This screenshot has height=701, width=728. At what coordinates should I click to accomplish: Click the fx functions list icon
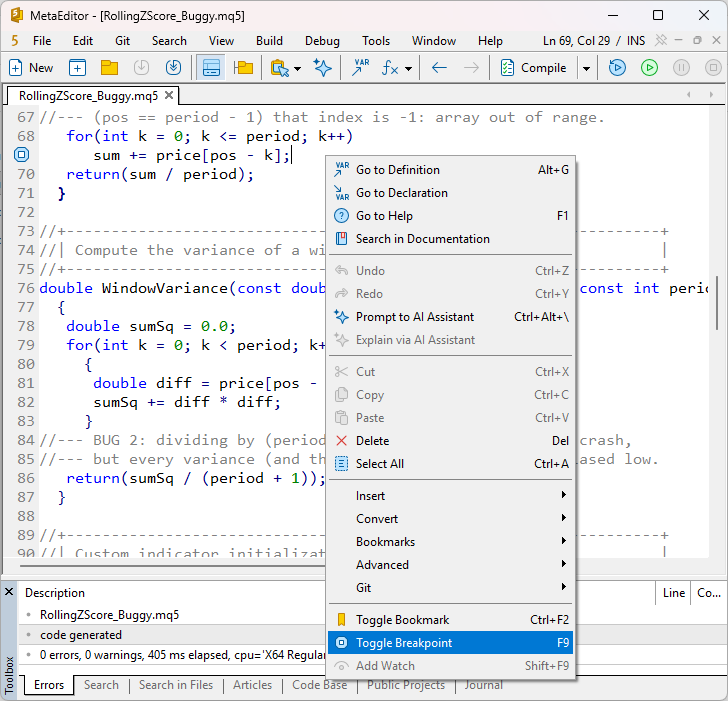390,68
